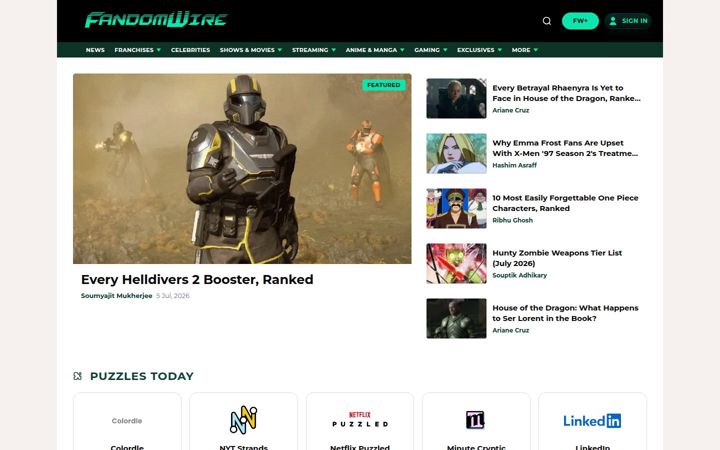The image size is (720, 450).
Task: Expand the Exclusives dropdown arrow
Action: point(500,50)
